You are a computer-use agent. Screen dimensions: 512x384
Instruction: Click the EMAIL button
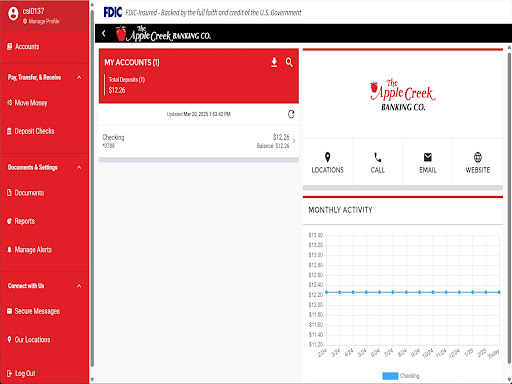coord(428,162)
